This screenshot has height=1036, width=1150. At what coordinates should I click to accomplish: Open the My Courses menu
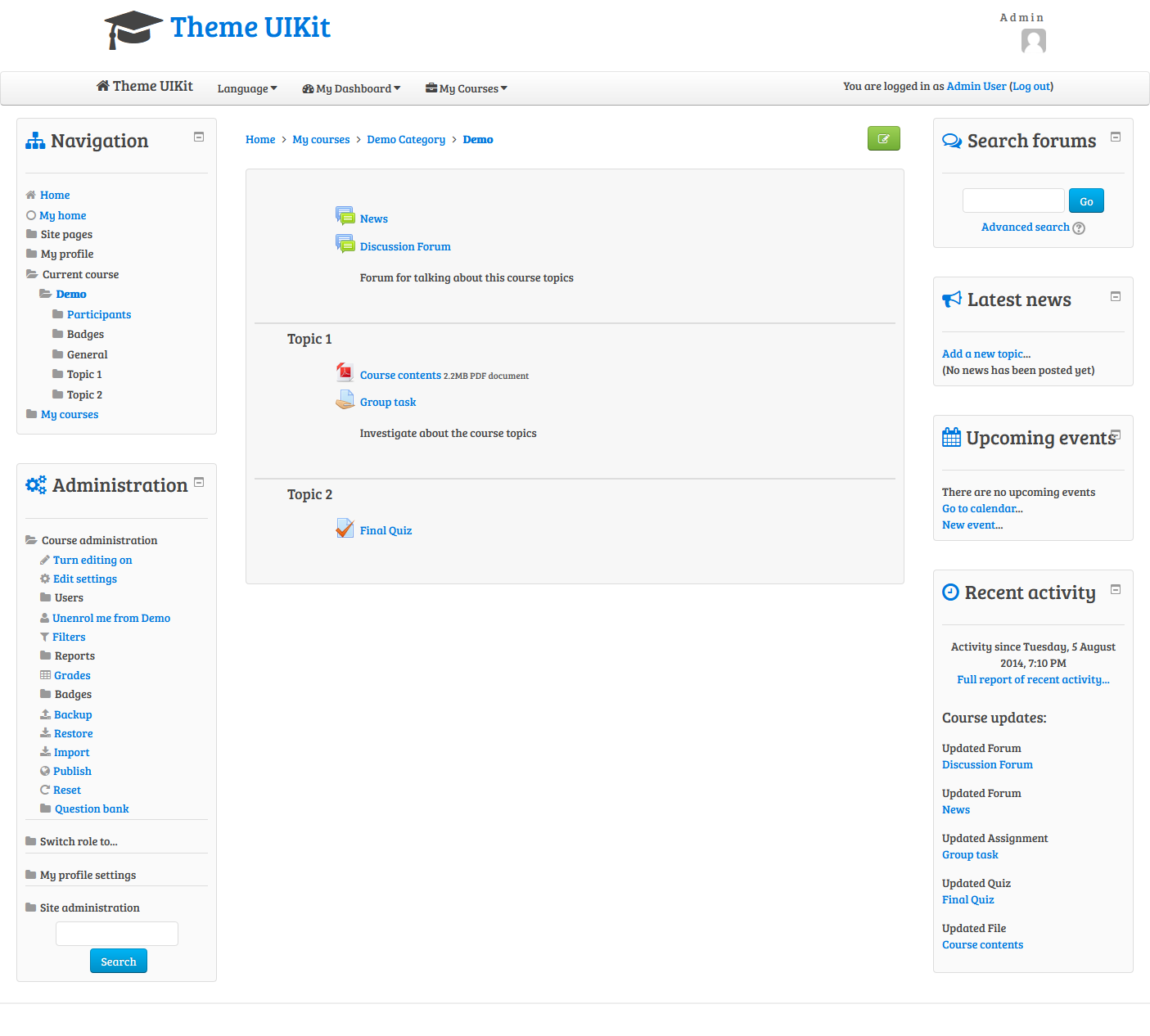pos(466,88)
